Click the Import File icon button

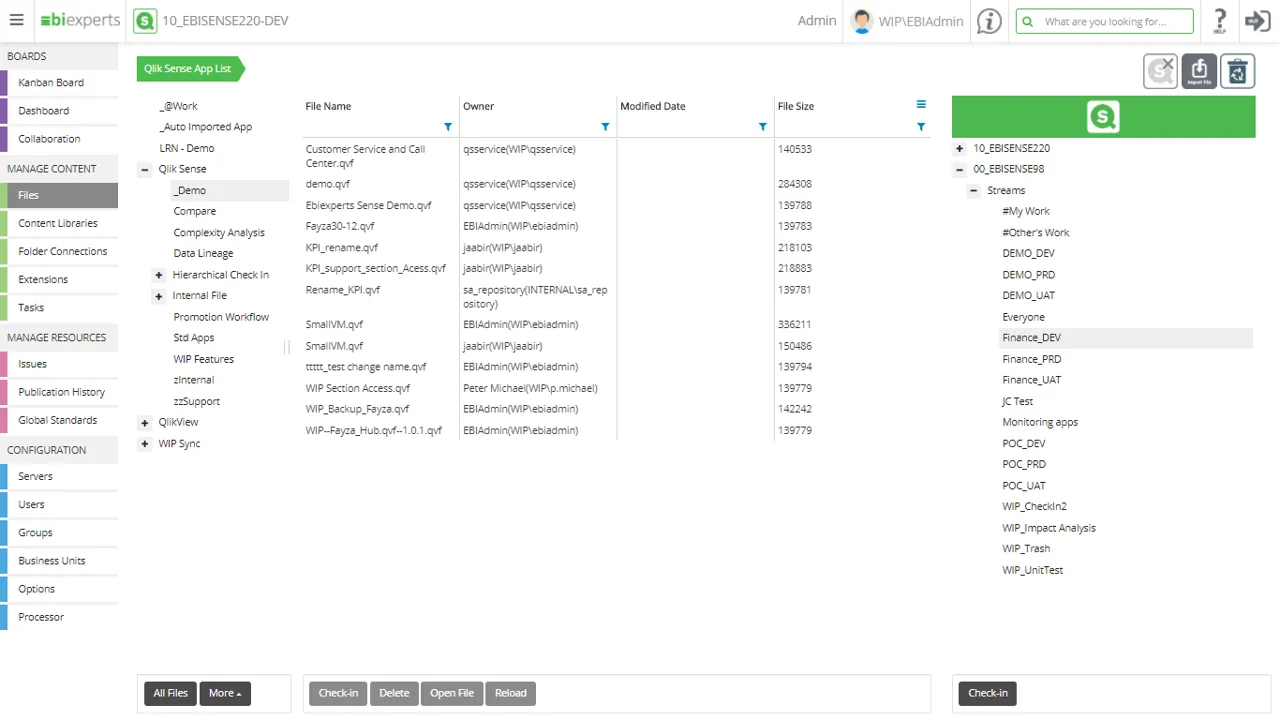click(x=1199, y=71)
